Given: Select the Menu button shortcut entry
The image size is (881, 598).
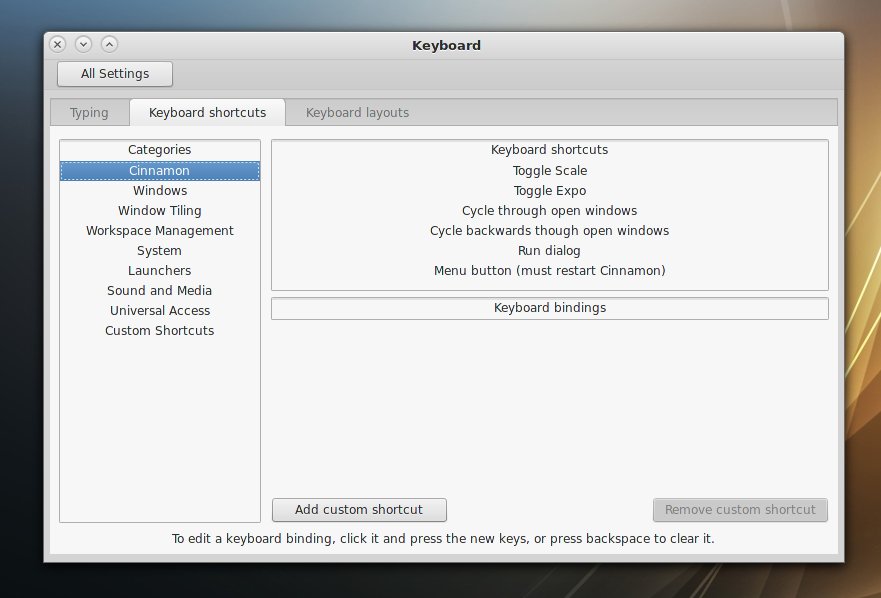Looking at the screenshot, I should (550, 271).
